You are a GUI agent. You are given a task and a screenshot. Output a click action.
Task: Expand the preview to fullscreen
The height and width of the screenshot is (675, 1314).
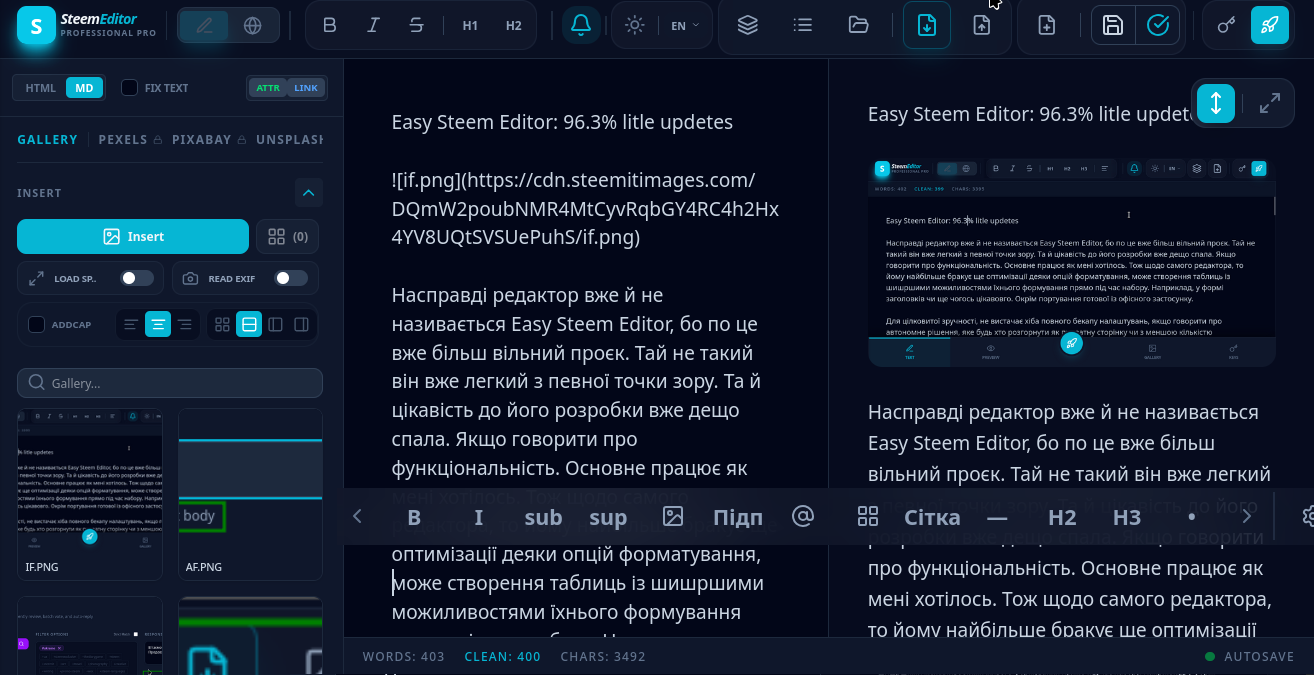(1270, 103)
